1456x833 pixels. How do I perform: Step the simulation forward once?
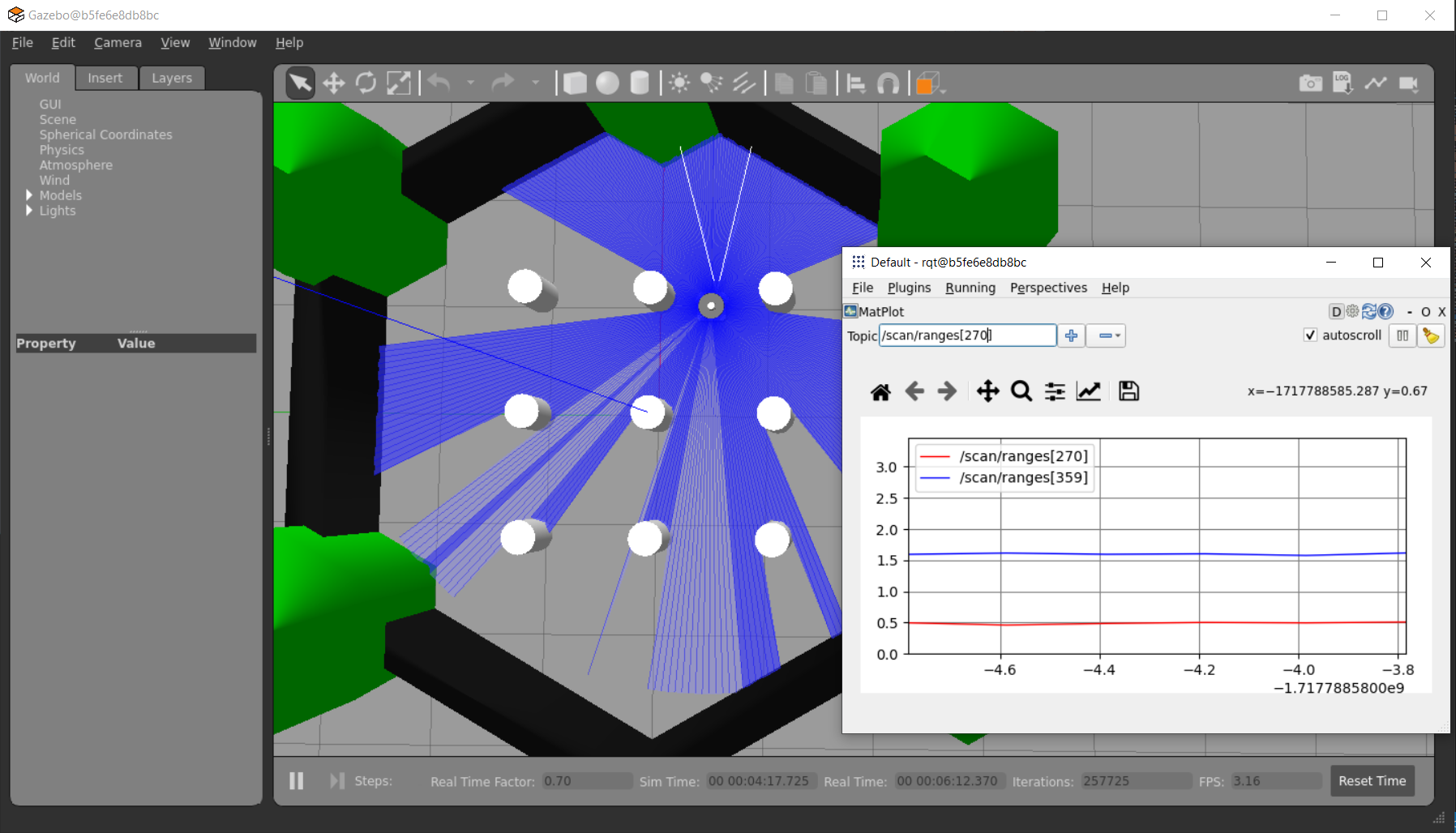(336, 781)
